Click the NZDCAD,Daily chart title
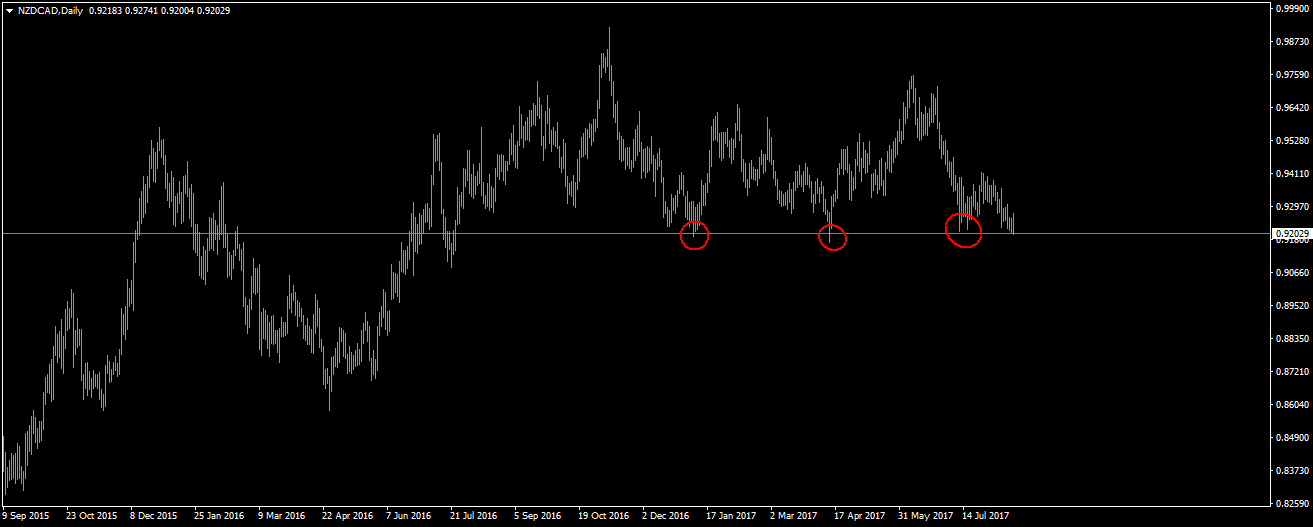 click(50, 9)
